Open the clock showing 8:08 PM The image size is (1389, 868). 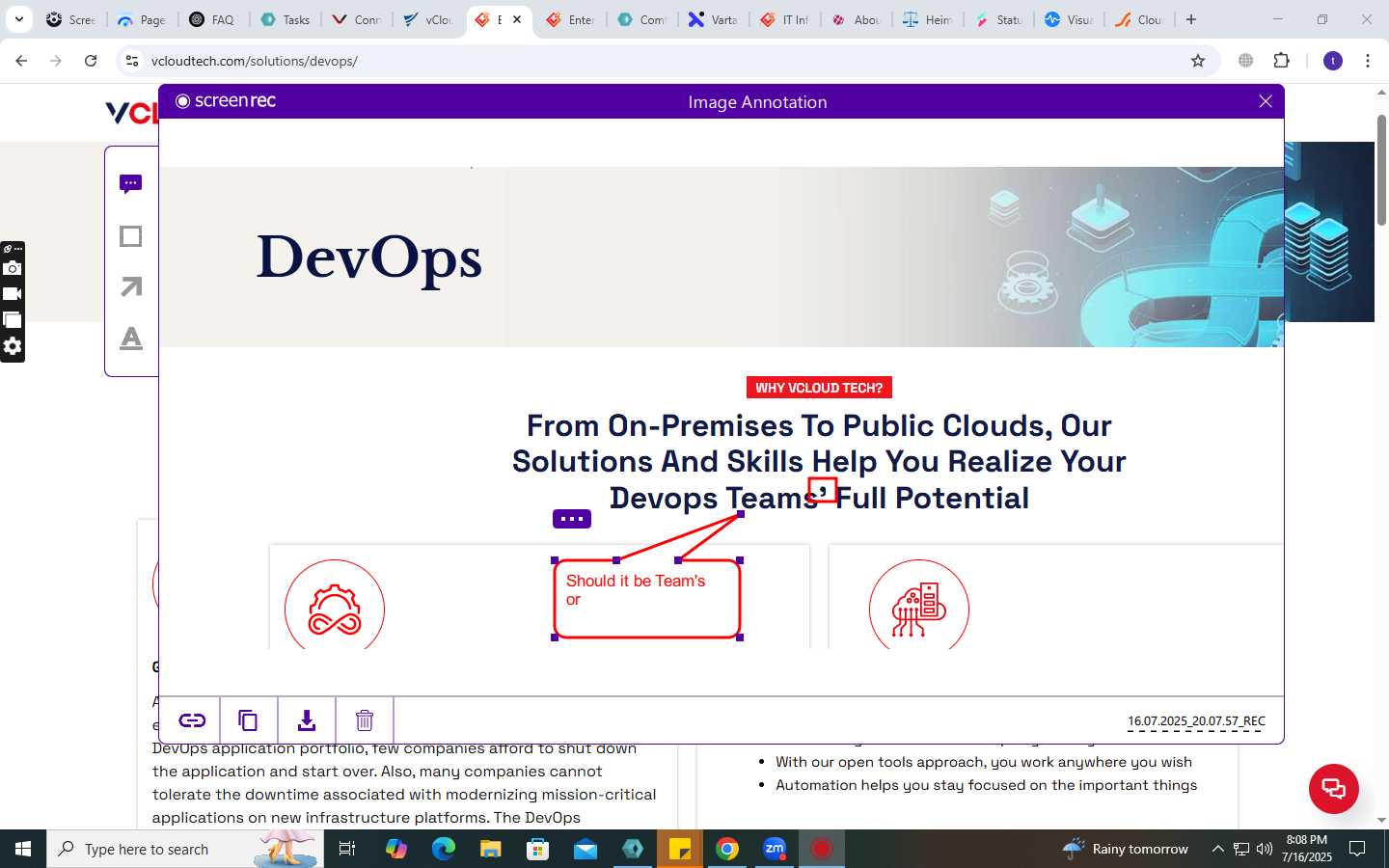pos(1307,849)
